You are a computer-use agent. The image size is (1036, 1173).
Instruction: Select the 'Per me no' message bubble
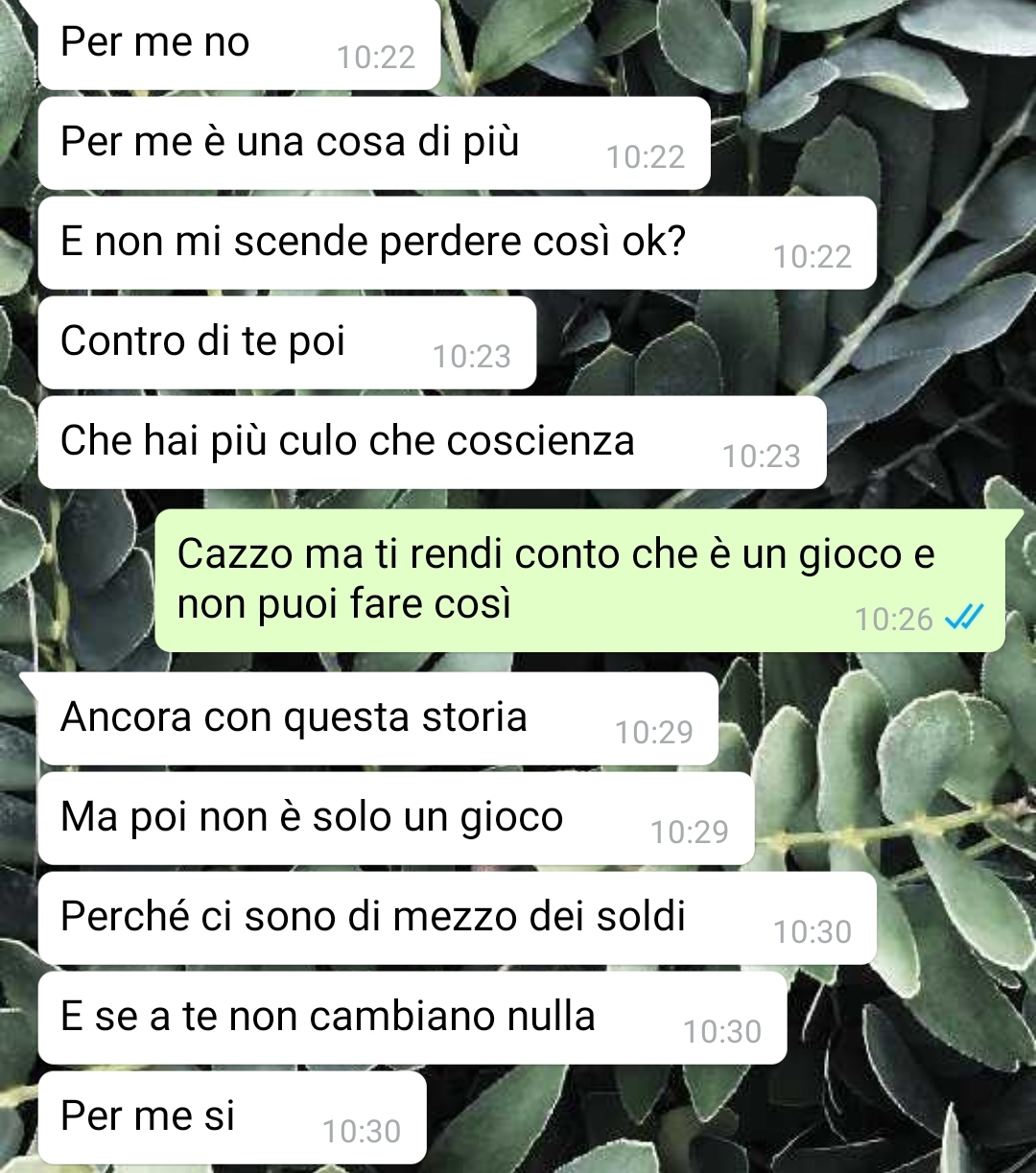pos(239,44)
